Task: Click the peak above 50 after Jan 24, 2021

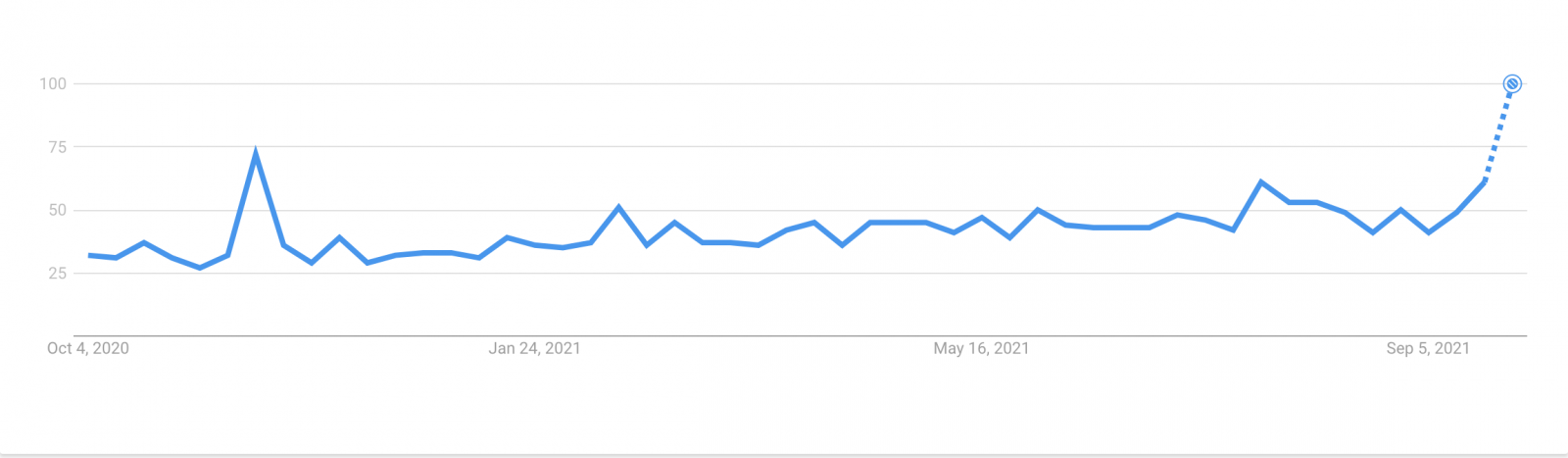Action: pyautogui.click(x=618, y=207)
